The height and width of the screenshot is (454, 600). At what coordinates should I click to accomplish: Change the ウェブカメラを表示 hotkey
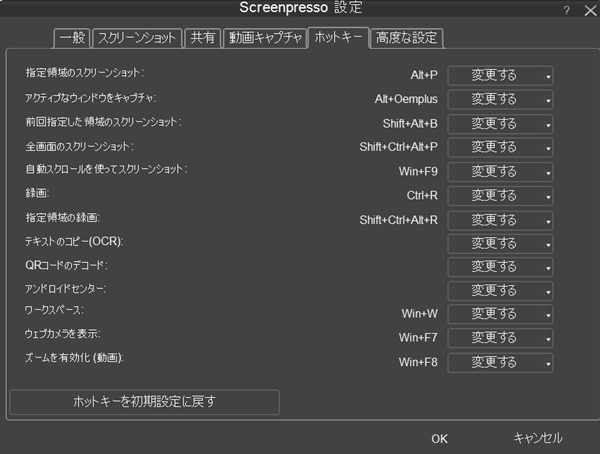click(500, 338)
